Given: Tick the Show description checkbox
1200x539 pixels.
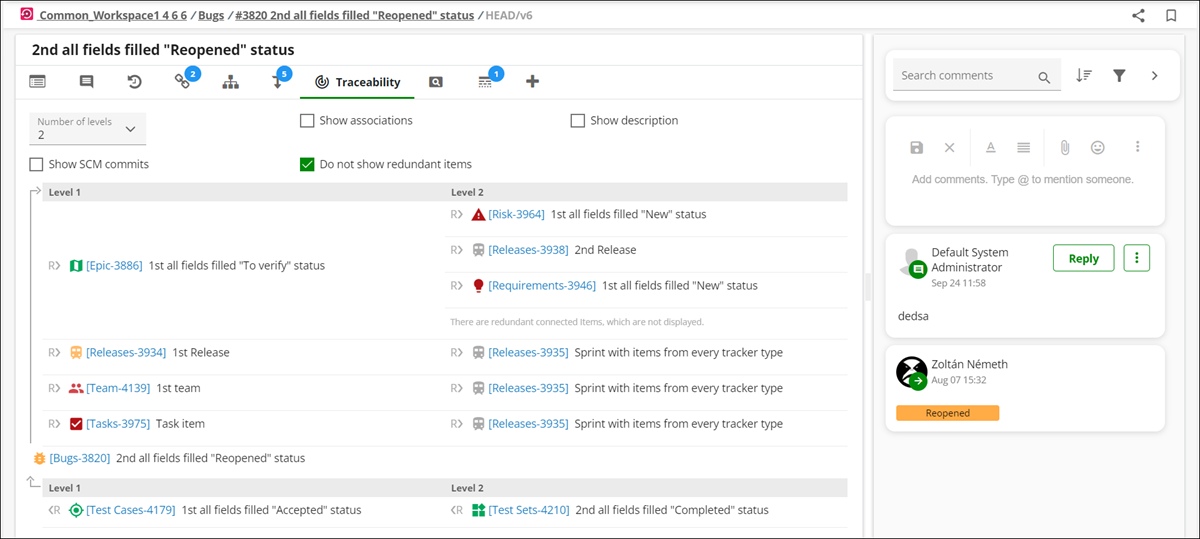Looking at the screenshot, I should [577, 121].
